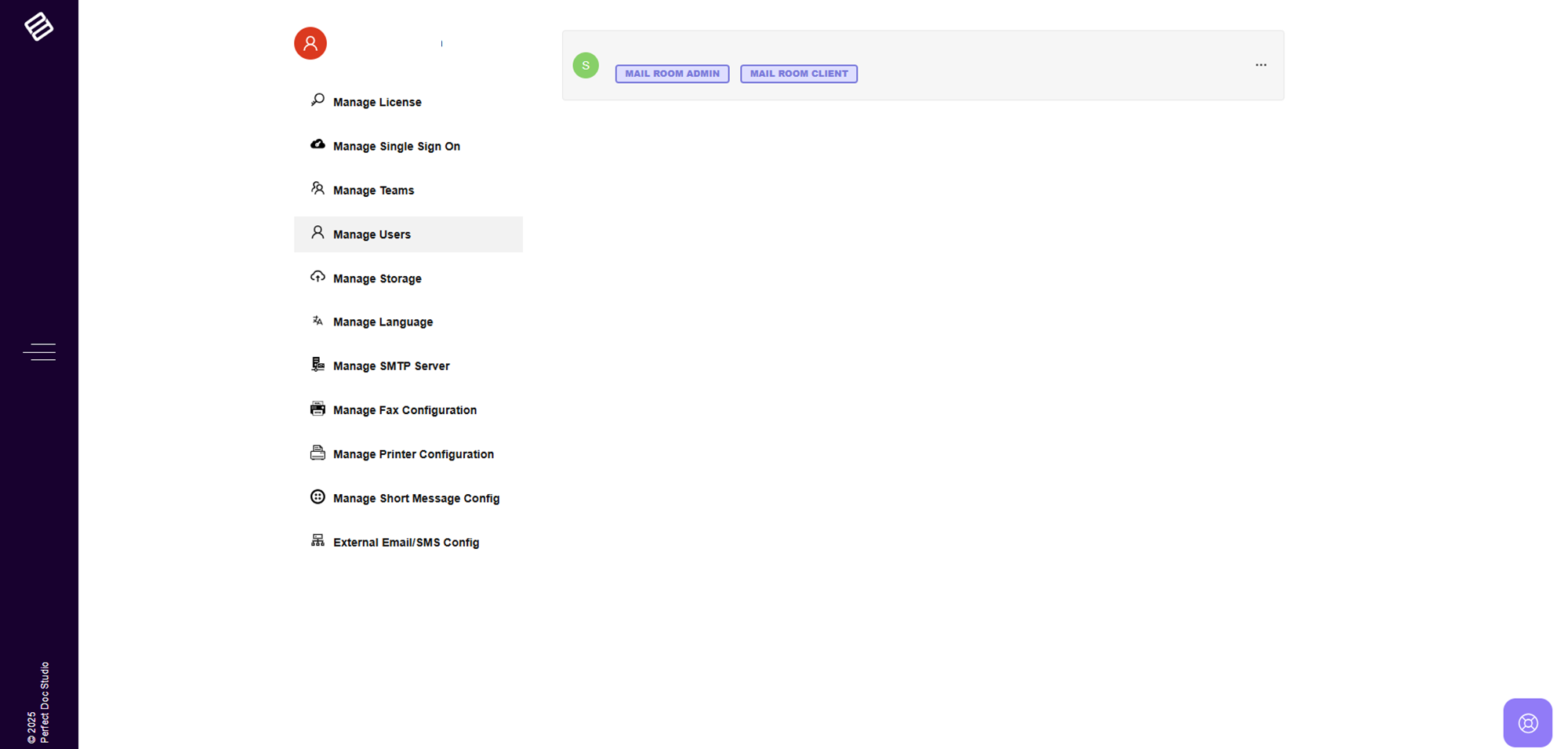Screen dimensions: 1568x749
Task: Click the Single Sign On cloud icon
Action: coord(318,144)
